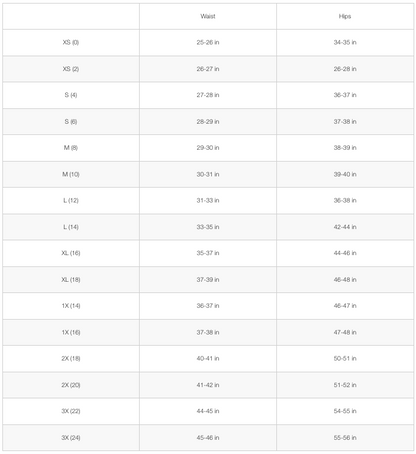Image resolution: width=416 pixels, height=454 pixels.
Task: Select the XS (0) size row label
Action: (x=71, y=42)
